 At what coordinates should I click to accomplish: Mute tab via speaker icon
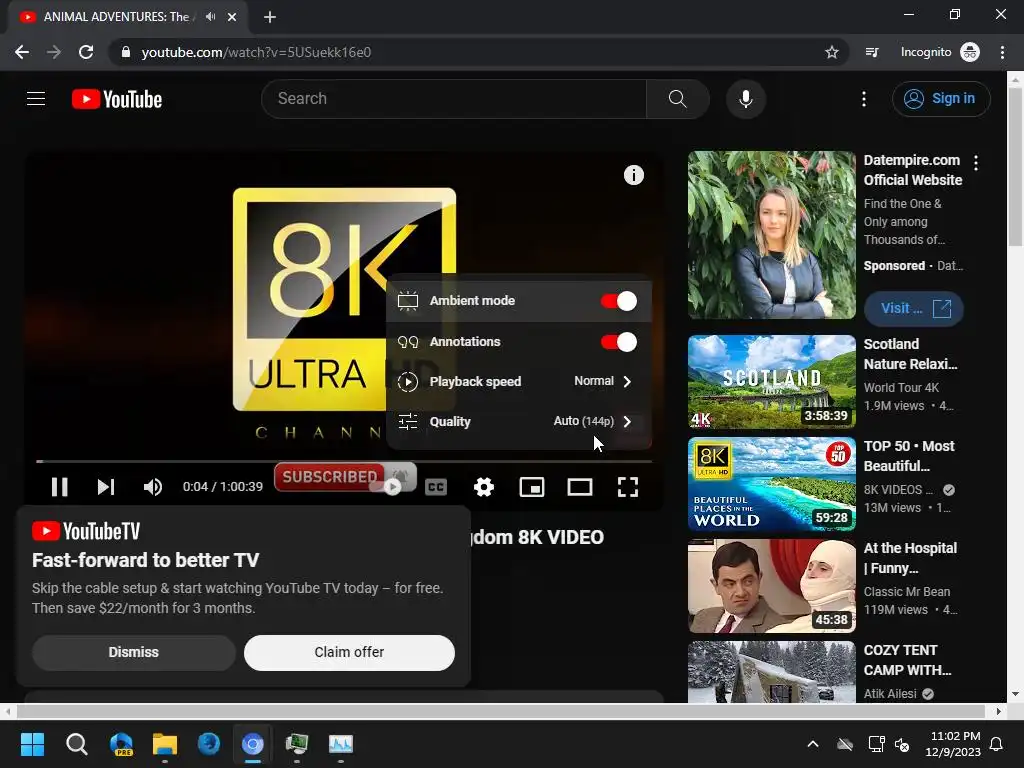click(x=210, y=17)
